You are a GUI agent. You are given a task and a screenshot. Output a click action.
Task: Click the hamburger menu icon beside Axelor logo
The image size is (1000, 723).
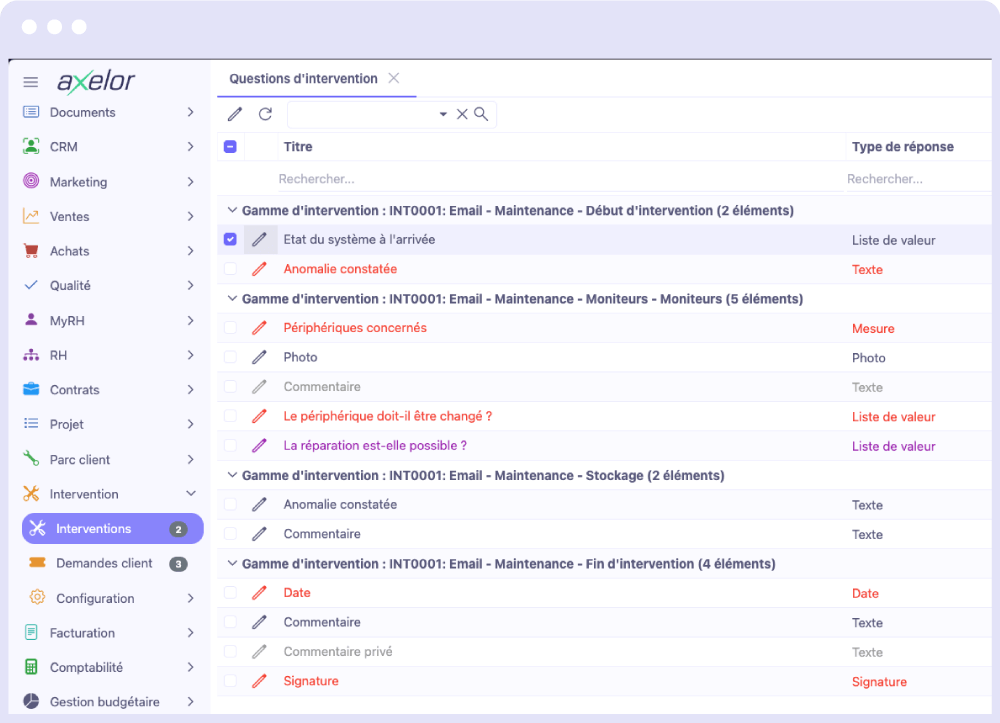coord(31,82)
